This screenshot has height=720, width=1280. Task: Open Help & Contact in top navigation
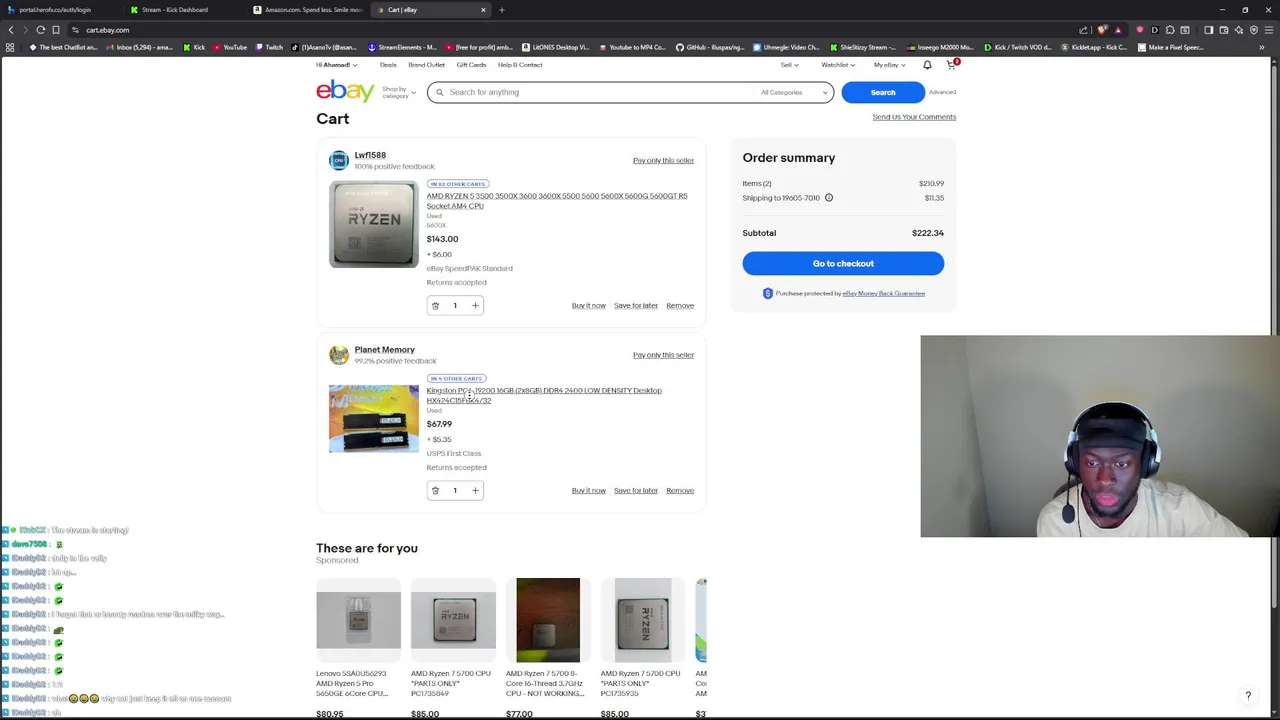pos(520,65)
